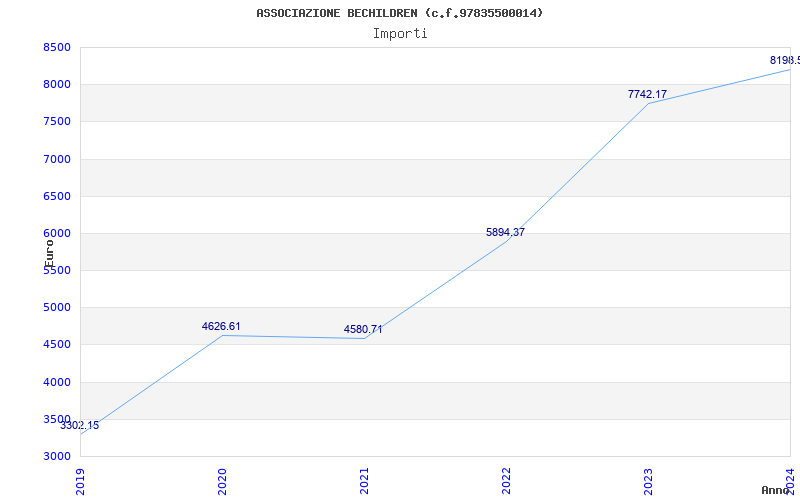Click the 7000 y-axis tick label
Image resolution: width=800 pixels, height=500 pixels.
(x=57, y=159)
